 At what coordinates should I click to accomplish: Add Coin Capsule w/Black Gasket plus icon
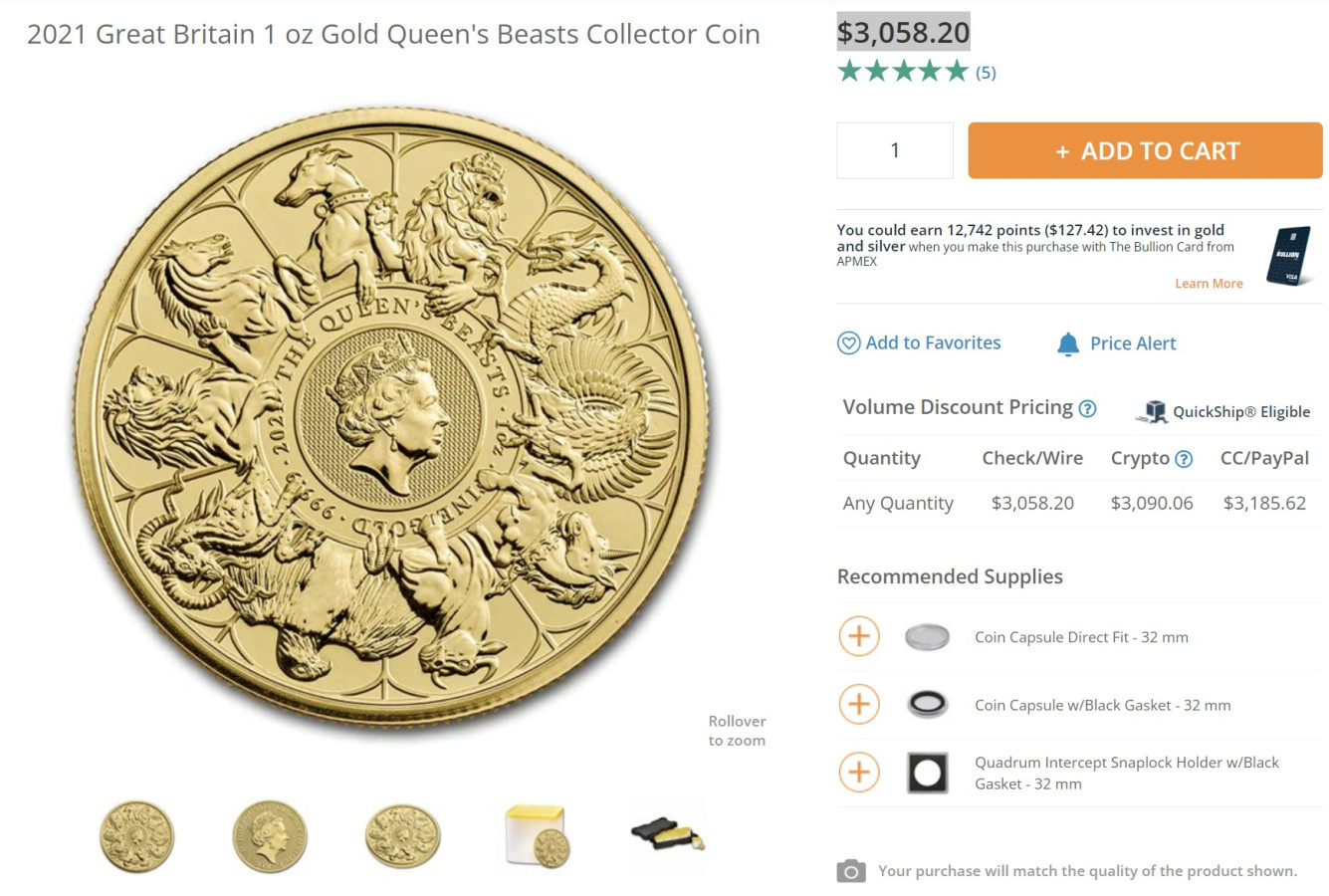click(859, 704)
